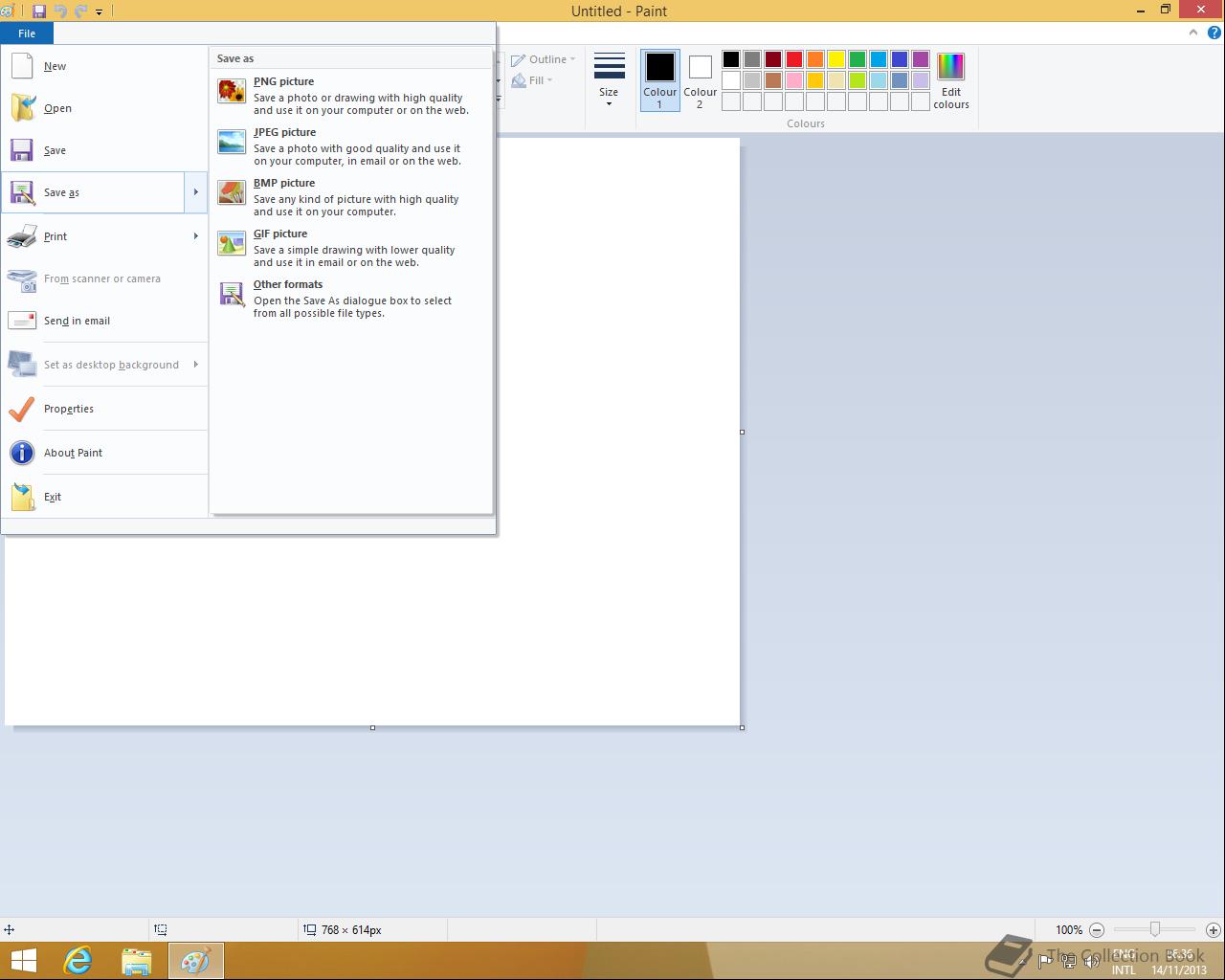The width and height of the screenshot is (1225, 980).
Task: Select Open from File menu
Action: tap(104, 108)
